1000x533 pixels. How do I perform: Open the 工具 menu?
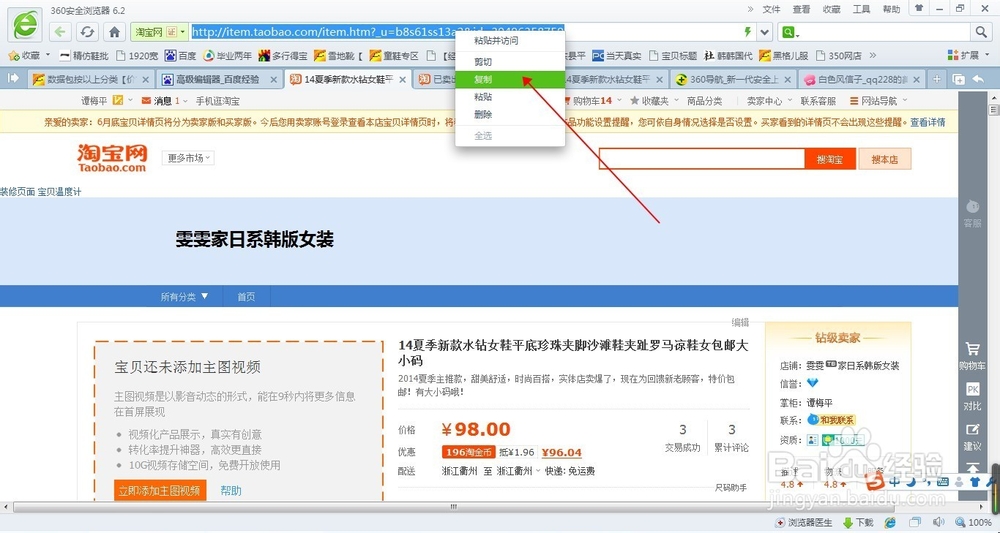click(x=862, y=9)
